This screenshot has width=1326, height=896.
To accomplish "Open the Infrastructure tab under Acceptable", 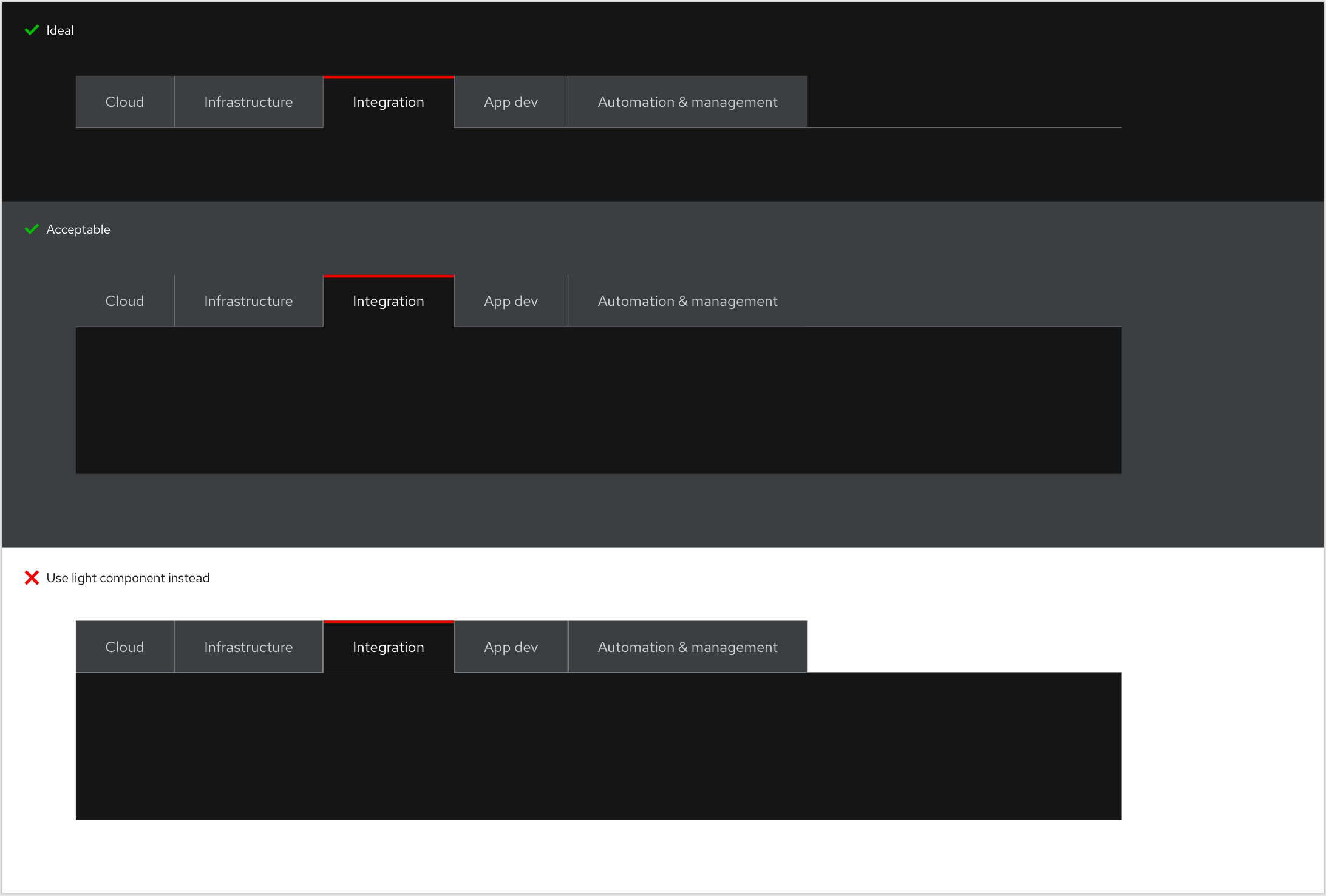I will pyautogui.click(x=248, y=300).
